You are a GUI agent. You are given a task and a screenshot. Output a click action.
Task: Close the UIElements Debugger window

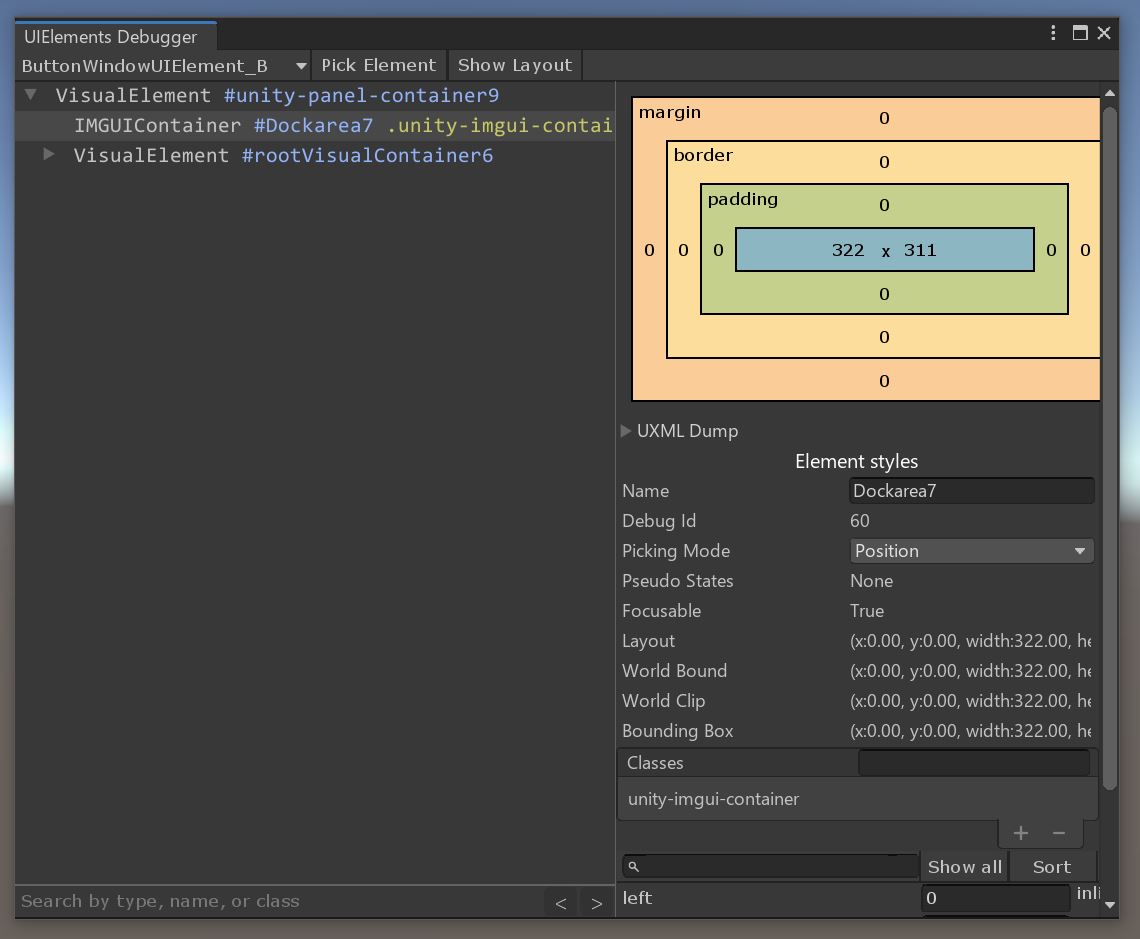coord(1104,33)
